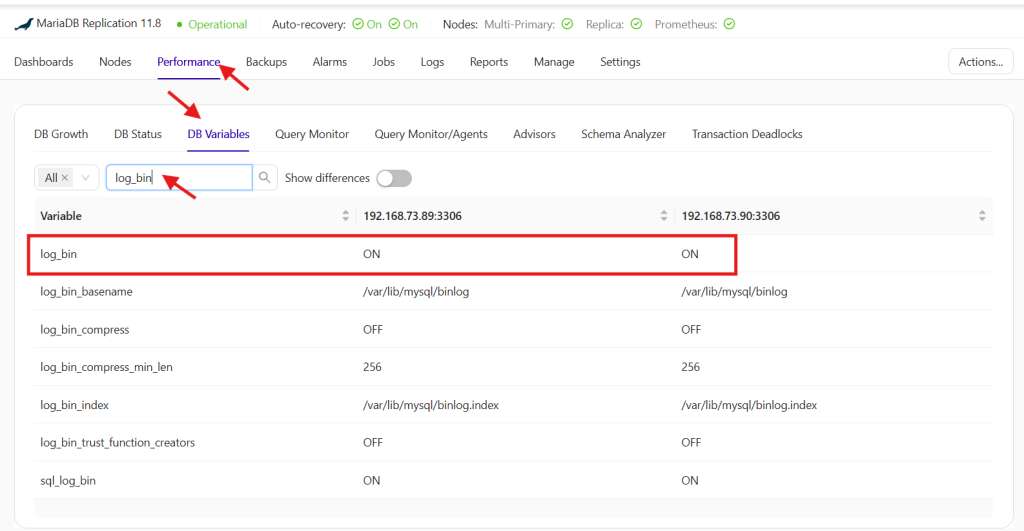
Task: Select the log_bin_compress_min_len variable name
Action: click(106, 367)
